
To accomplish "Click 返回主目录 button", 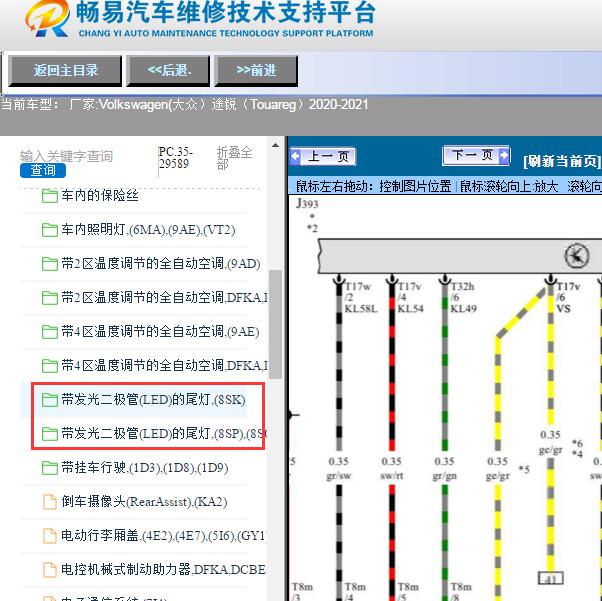I will coord(65,71).
